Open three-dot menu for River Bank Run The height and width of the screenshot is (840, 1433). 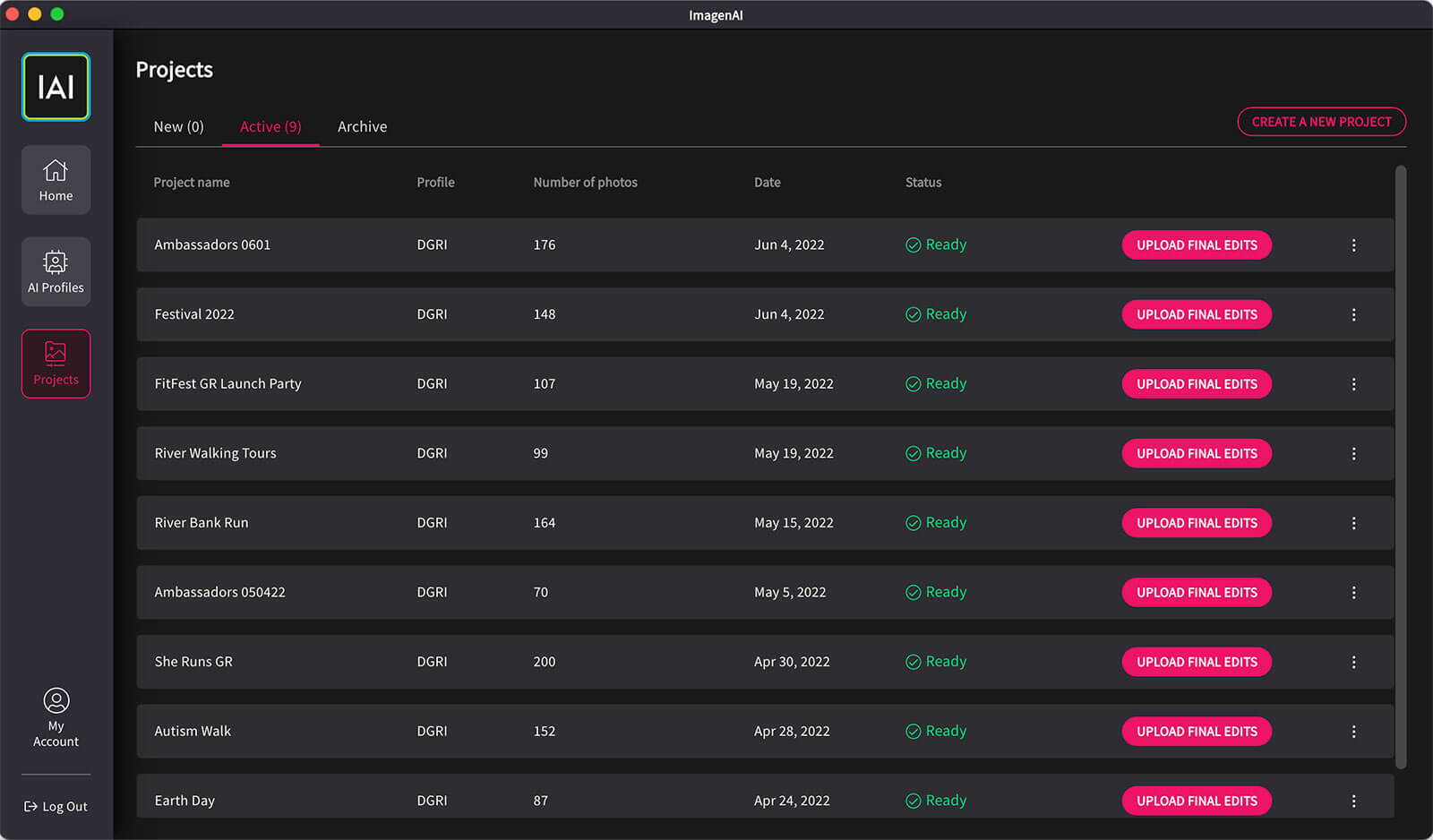click(x=1353, y=523)
